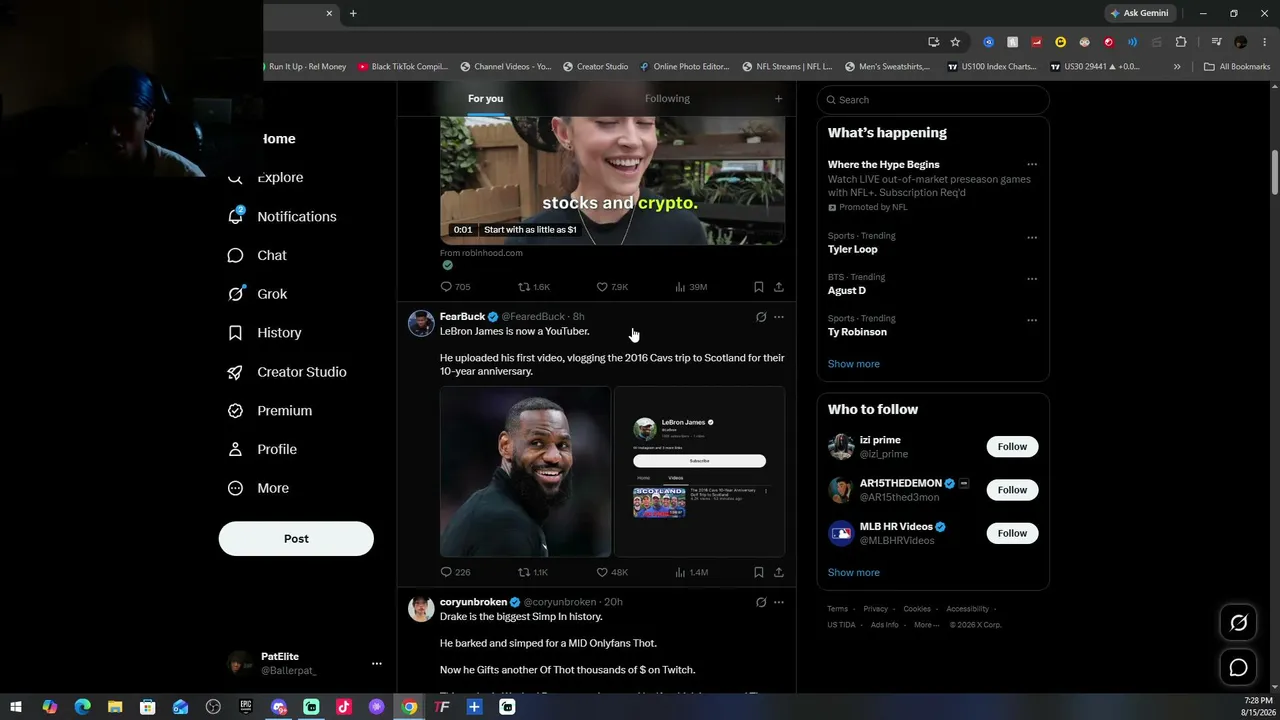This screenshot has height=720, width=1280.
Task: Open the Explore page from the sidebar
Action: click(x=265, y=177)
